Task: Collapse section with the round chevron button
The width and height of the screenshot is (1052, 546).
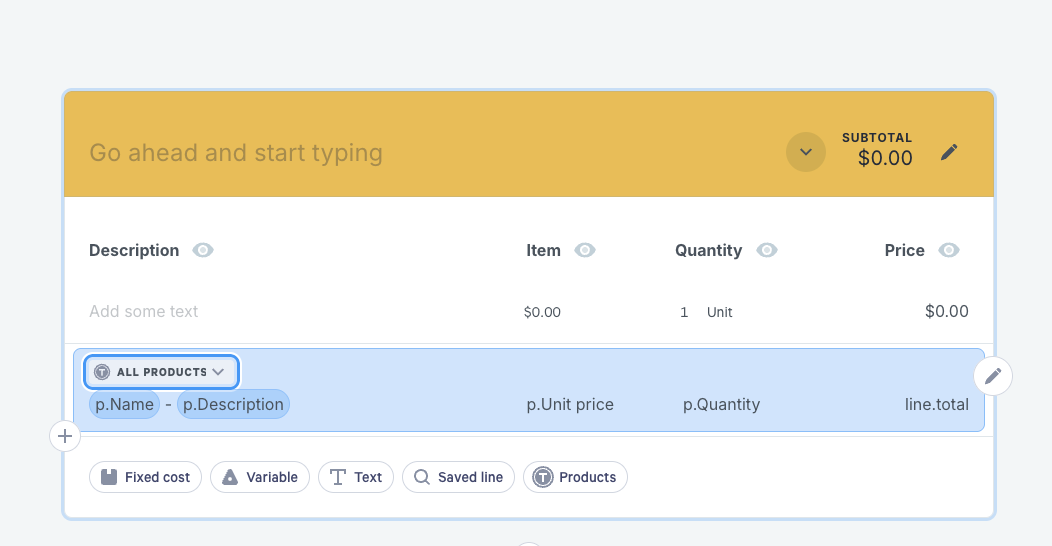Action: pos(805,152)
